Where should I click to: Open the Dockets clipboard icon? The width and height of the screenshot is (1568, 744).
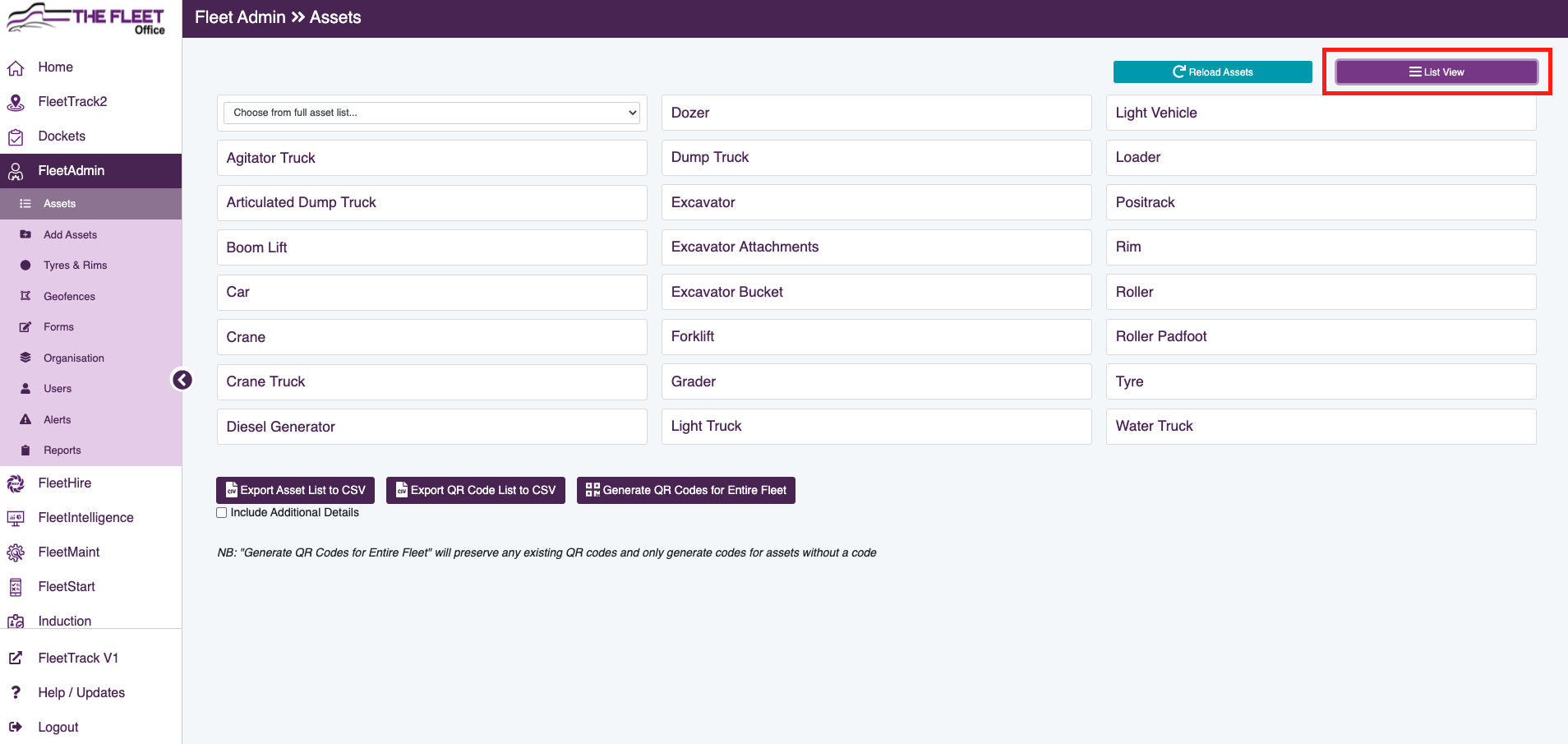tap(16, 136)
